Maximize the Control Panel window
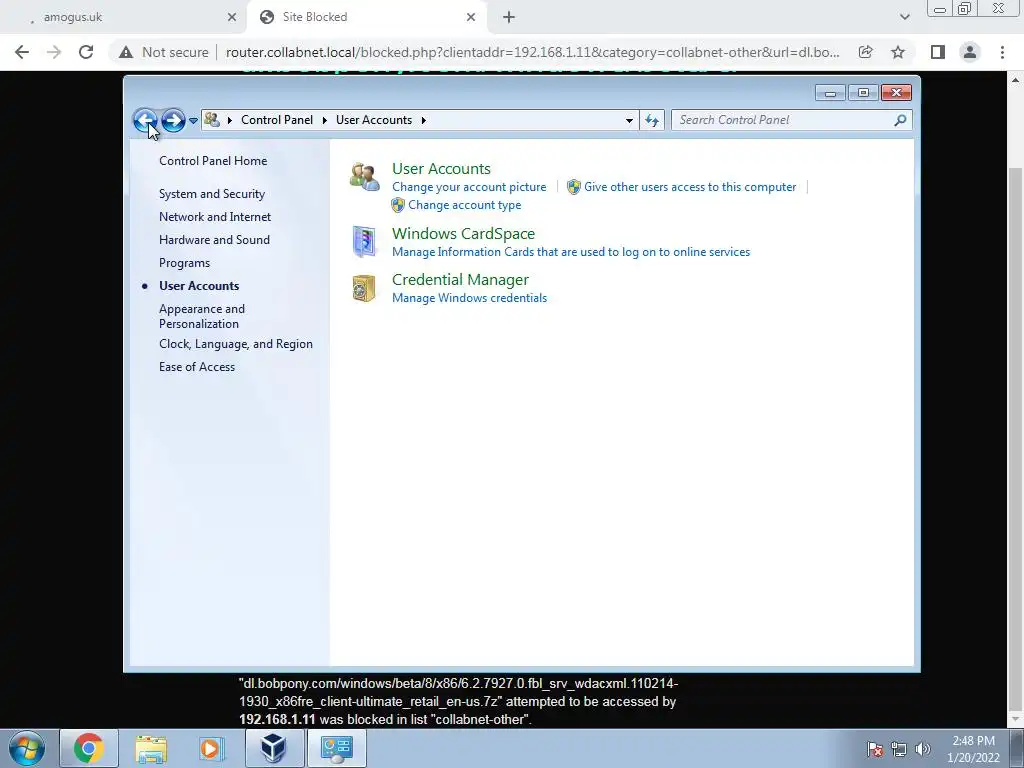The width and height of the screenshot is (1024, 768). pyautogui.click(x=863, y=93)
